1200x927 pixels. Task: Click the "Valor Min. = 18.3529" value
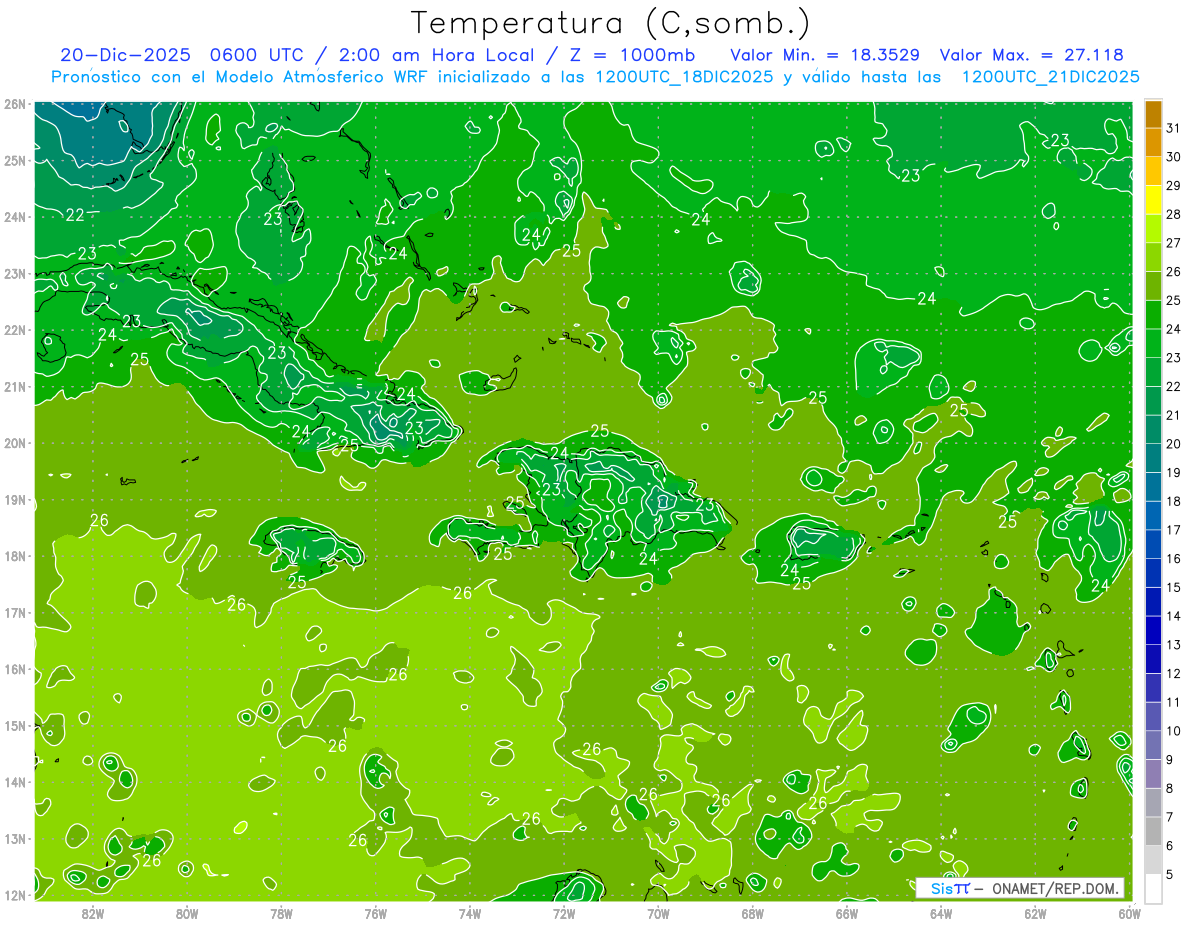(825, 55)
